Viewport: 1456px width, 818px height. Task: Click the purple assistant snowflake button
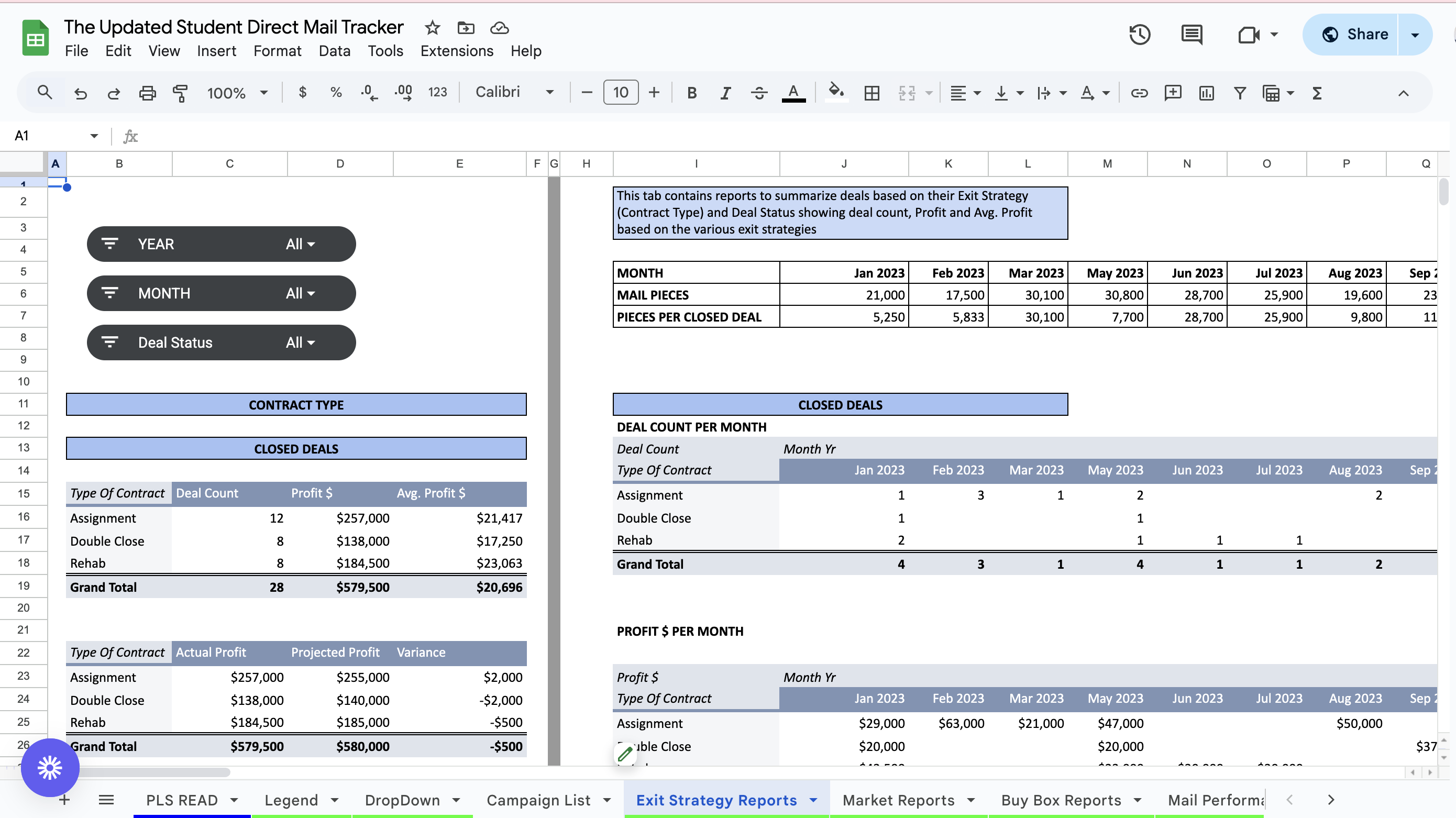point(50,767)
